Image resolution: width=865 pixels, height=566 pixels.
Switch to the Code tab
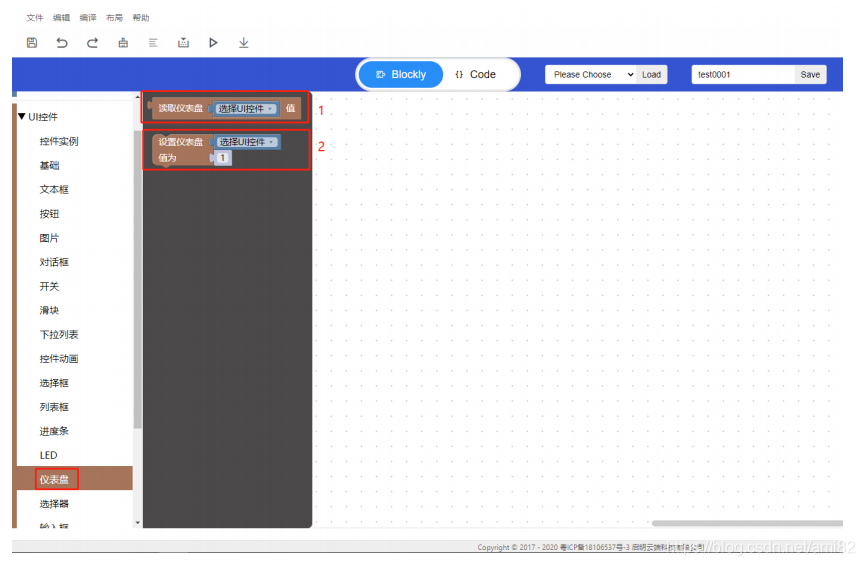(476, 74)
